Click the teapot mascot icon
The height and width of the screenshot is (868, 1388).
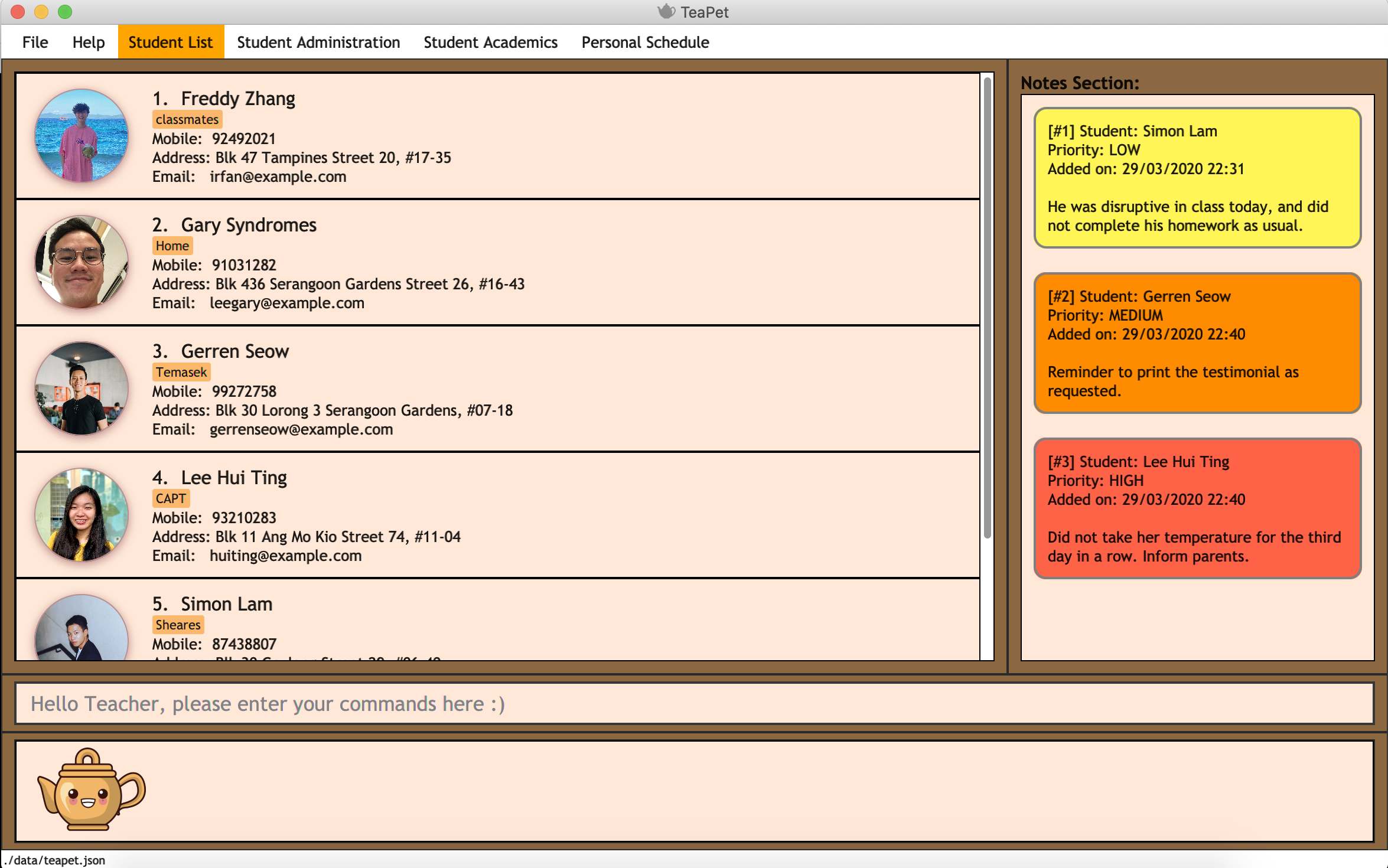tap(90, 789)
